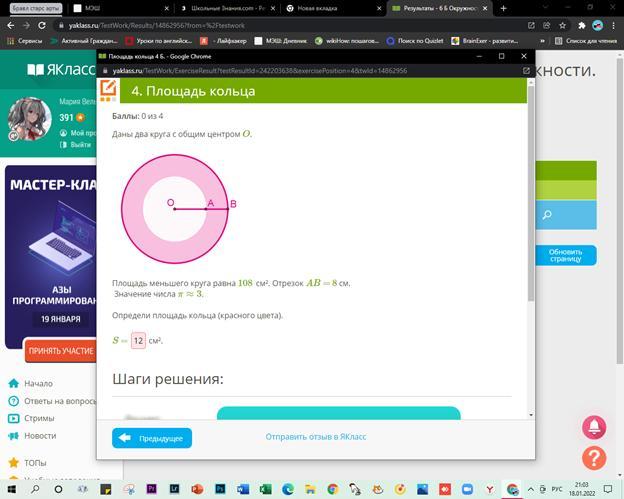
Task: Go back in the main Chrome window
Action: tap(11, 25)
